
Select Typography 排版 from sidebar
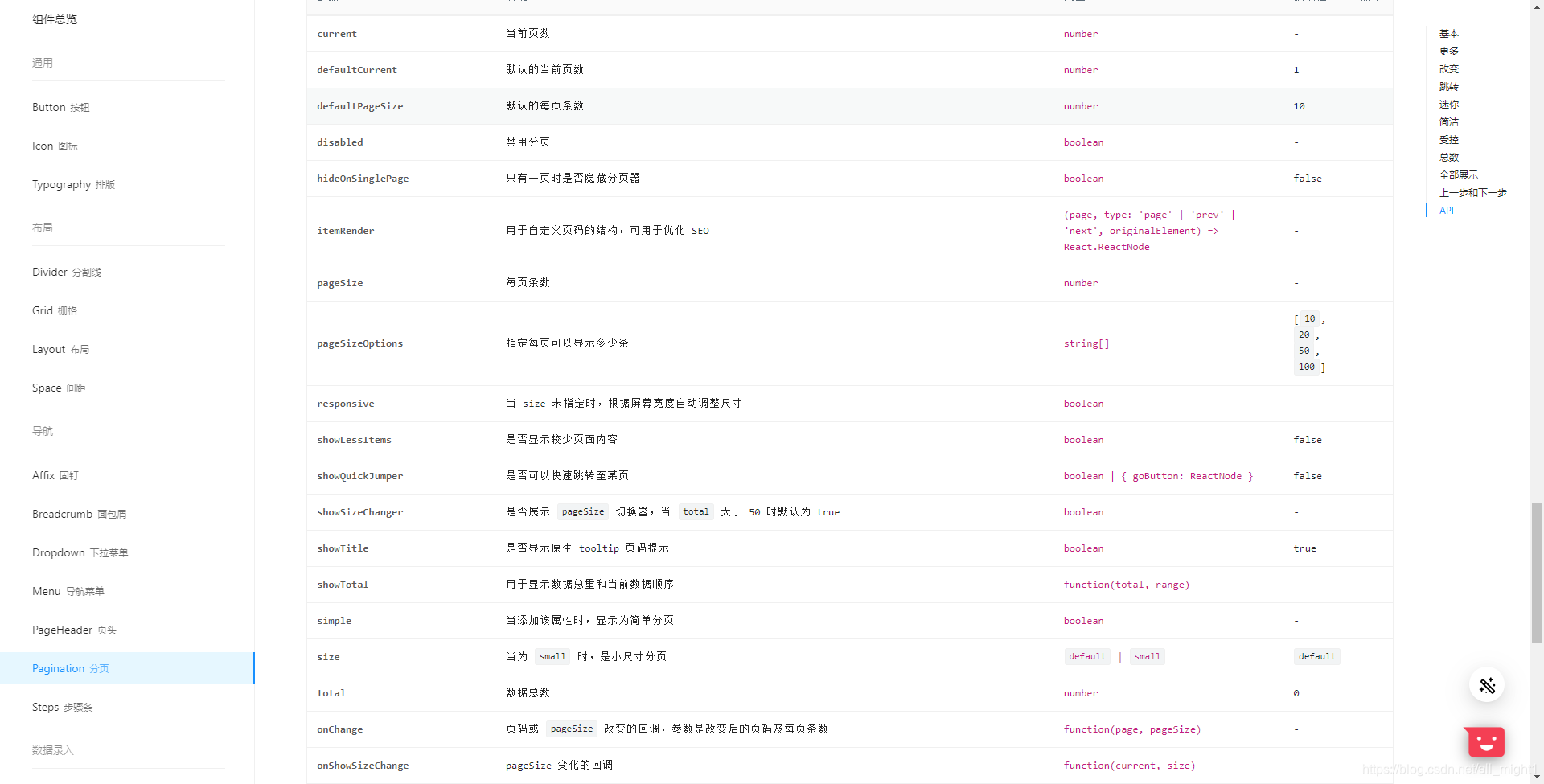click(74, 184)
